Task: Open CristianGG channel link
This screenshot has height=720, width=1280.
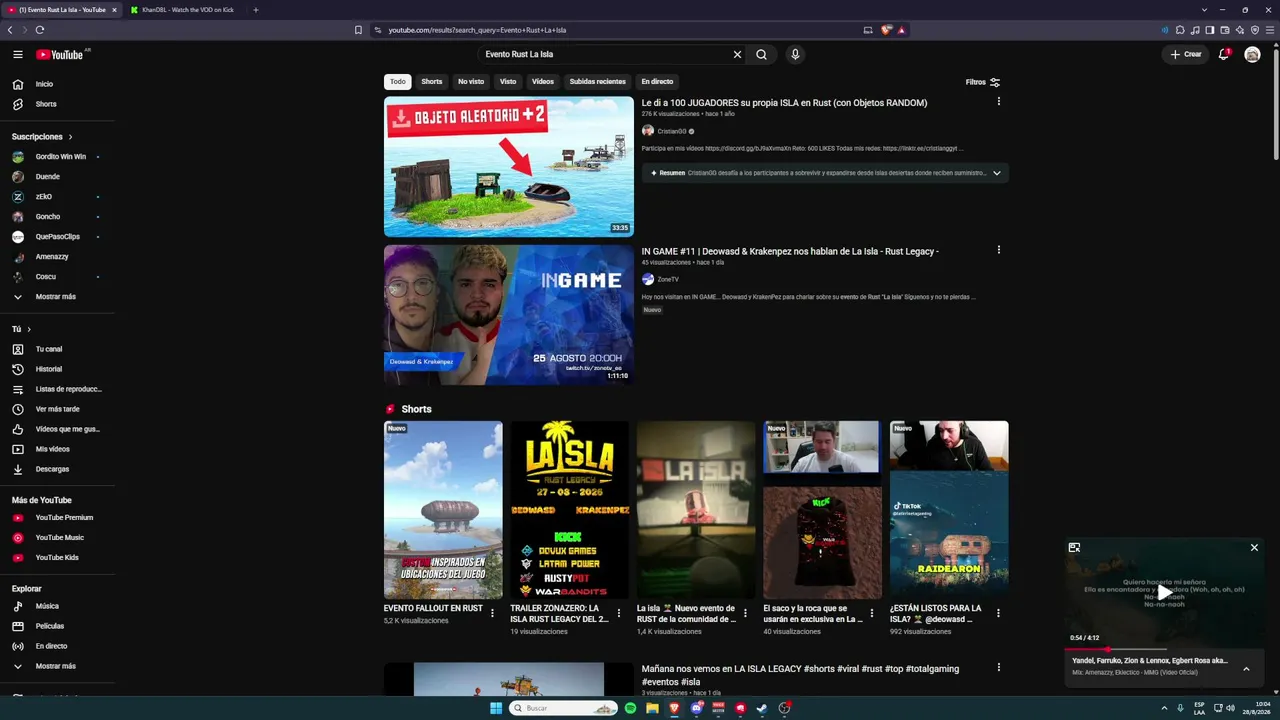Action: click(x=672, y=131)
